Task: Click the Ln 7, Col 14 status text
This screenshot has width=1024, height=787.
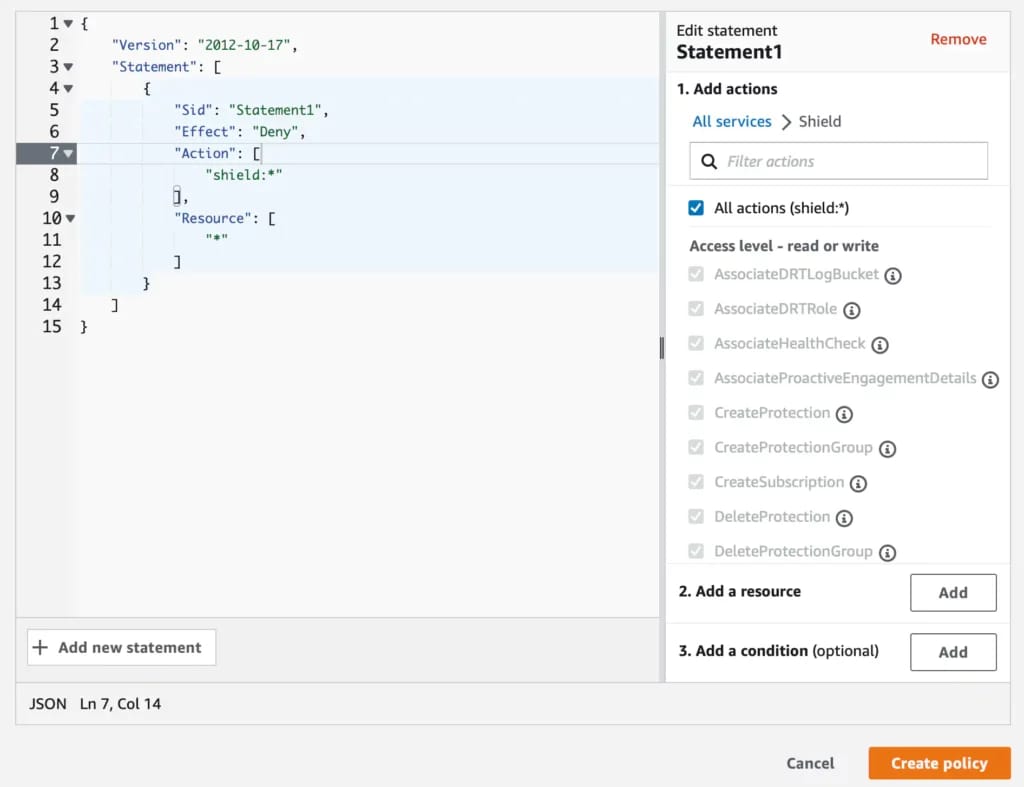Action: (120, 704)
